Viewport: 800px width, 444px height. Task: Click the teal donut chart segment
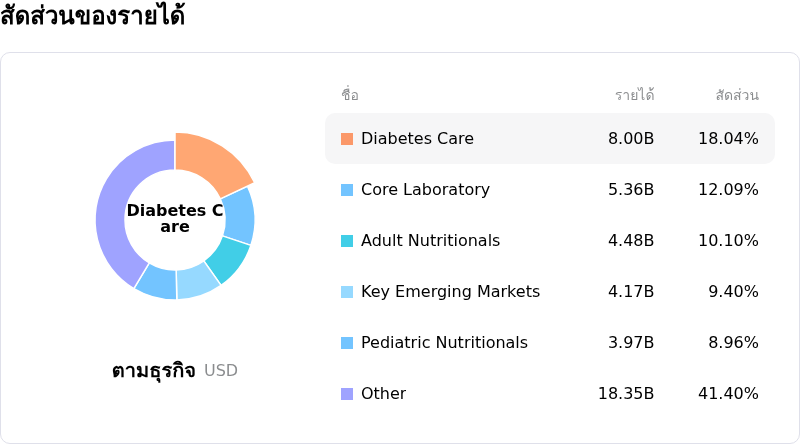229,259
